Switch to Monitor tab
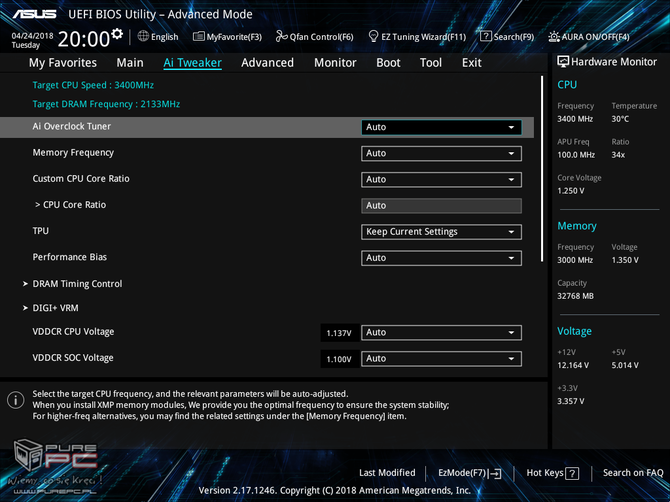 pyautogui.click(x=335, y=63)
